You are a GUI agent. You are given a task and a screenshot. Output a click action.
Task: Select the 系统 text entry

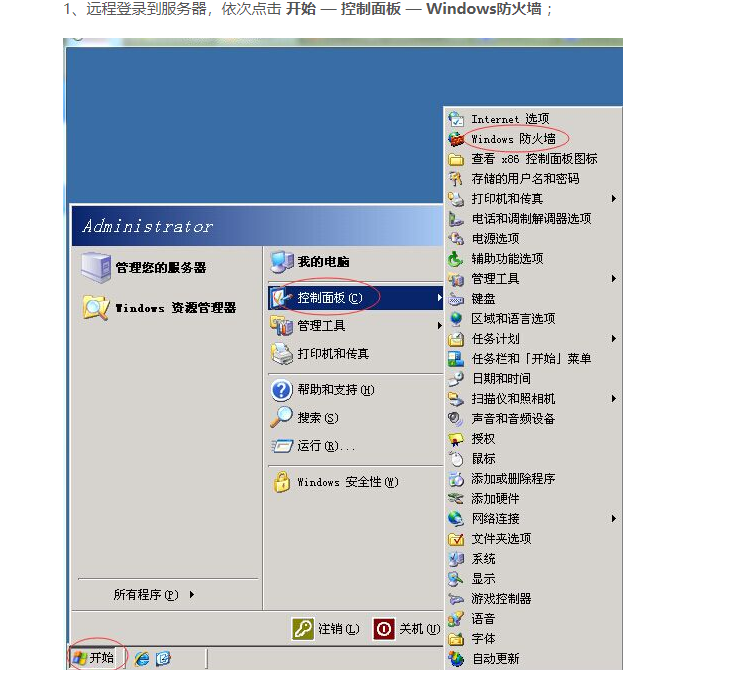483,559
